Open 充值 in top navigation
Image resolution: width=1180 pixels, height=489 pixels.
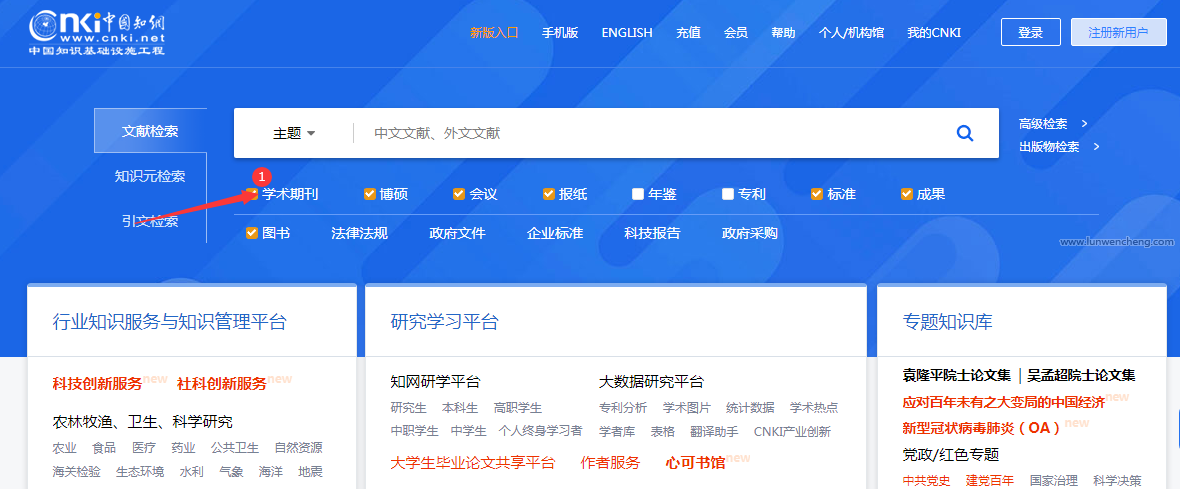(x=688, y=32)
